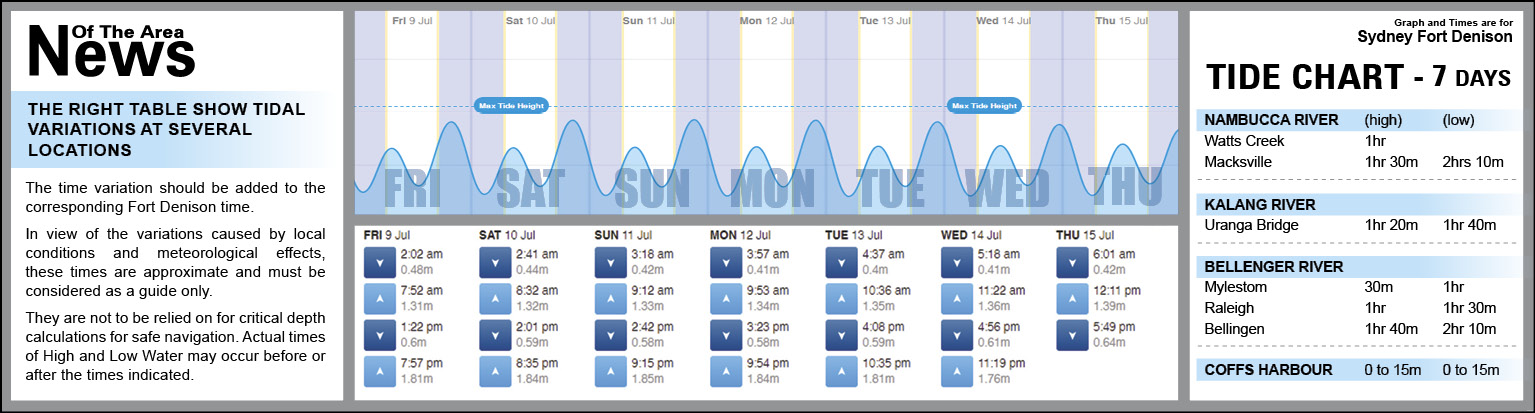Click the high tide icon for Friday 7:57 pm
The width and height of the screenshot is (1535, 413).
(x=378, y=370)
